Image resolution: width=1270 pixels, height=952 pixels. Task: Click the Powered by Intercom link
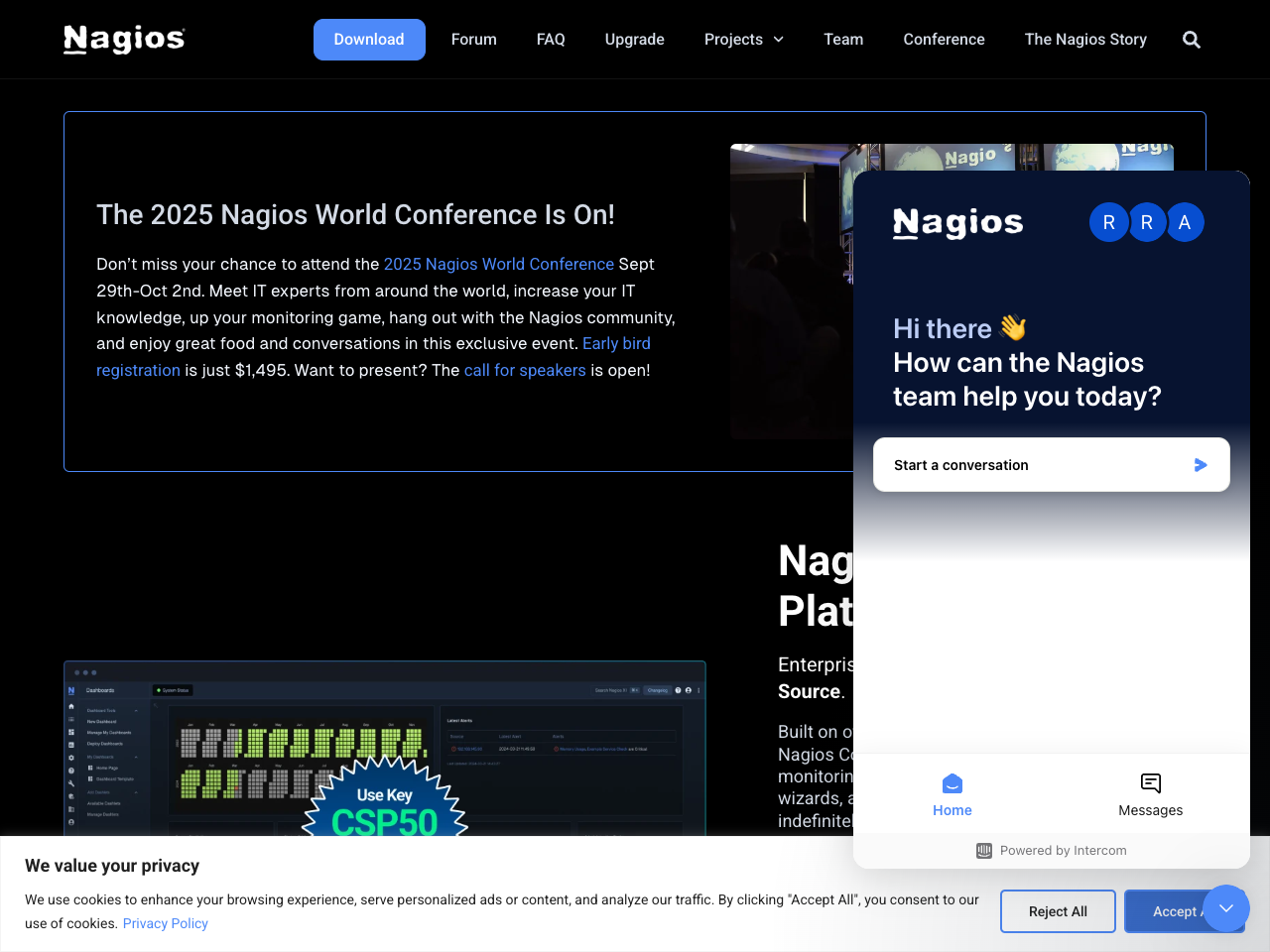pos(1052,851)
